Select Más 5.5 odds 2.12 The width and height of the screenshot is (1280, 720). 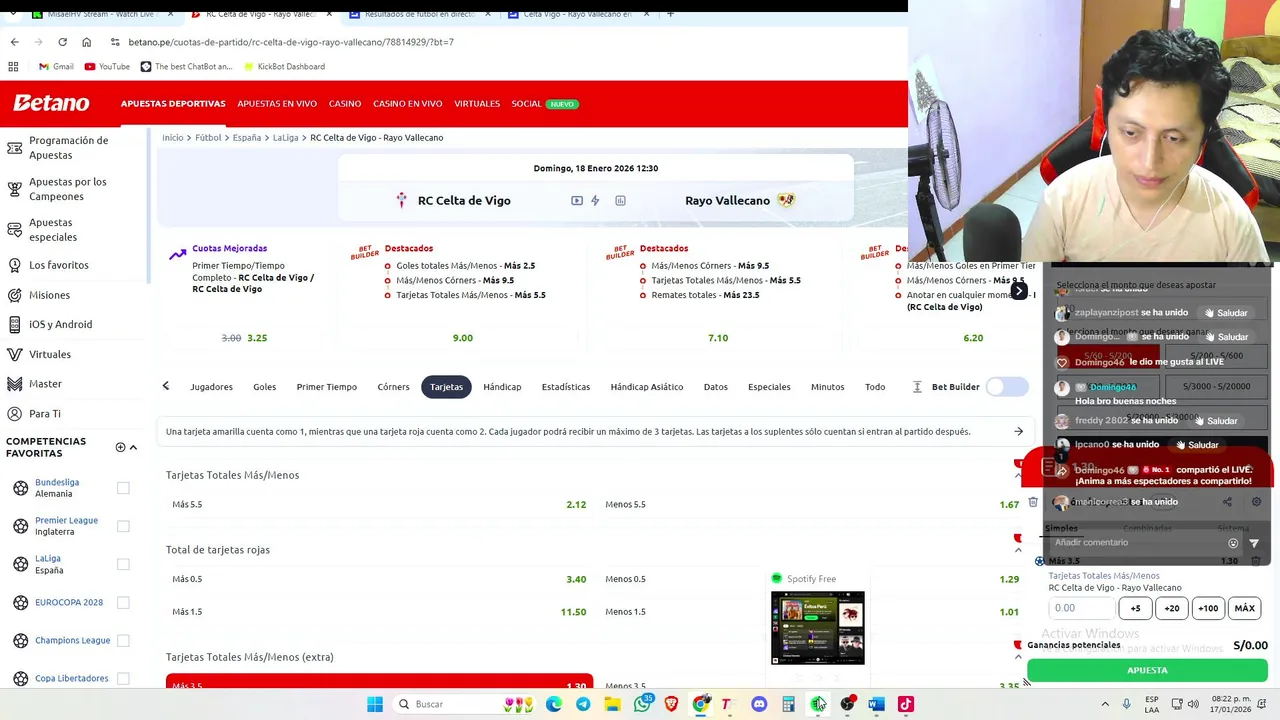pyautogui.click(x=379, y=505)
